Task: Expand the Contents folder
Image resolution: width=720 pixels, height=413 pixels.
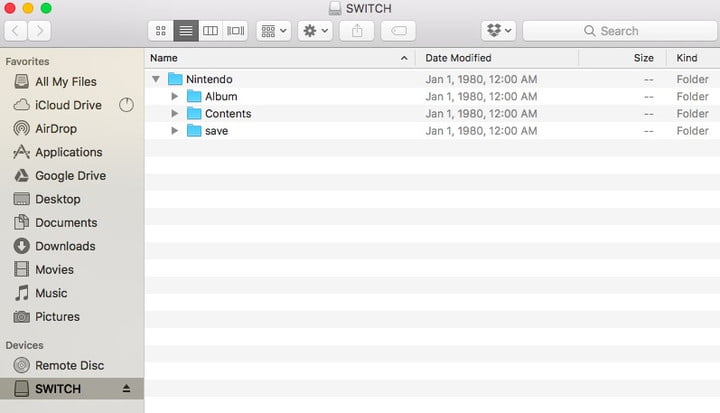Action: pos(174,114)
